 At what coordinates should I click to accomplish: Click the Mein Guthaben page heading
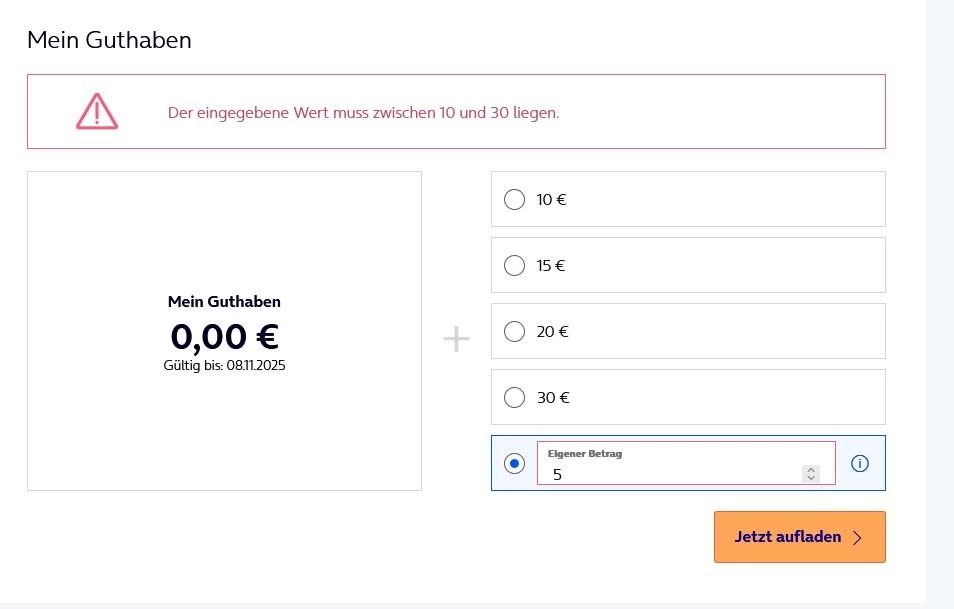tap(109, 40)
